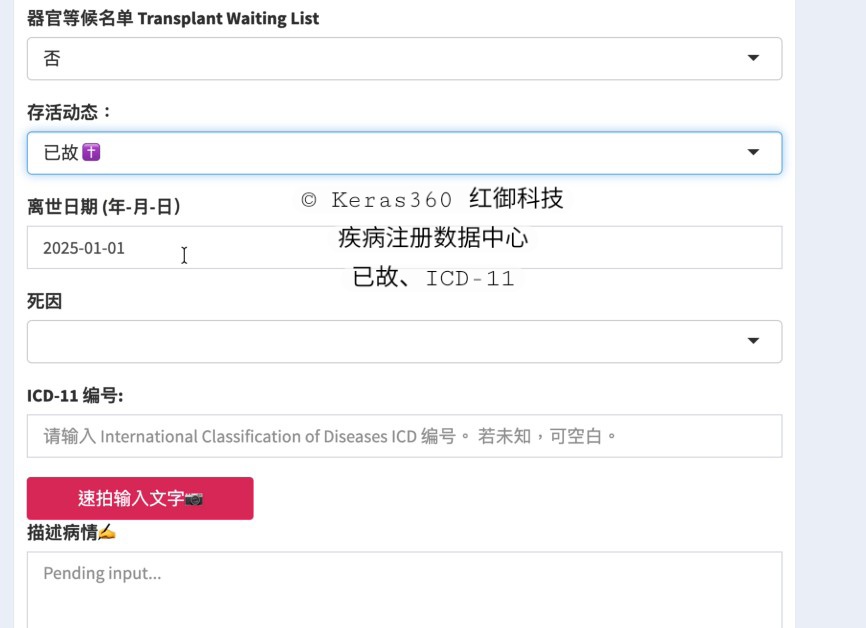Click the 存活动态 field label
This screenshot has width=866, height=628.
tap(70, 113)
